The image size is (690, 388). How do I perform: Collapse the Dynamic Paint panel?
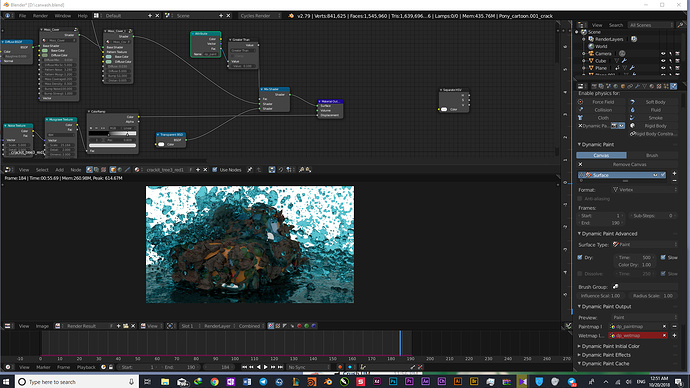pos(579,144)
